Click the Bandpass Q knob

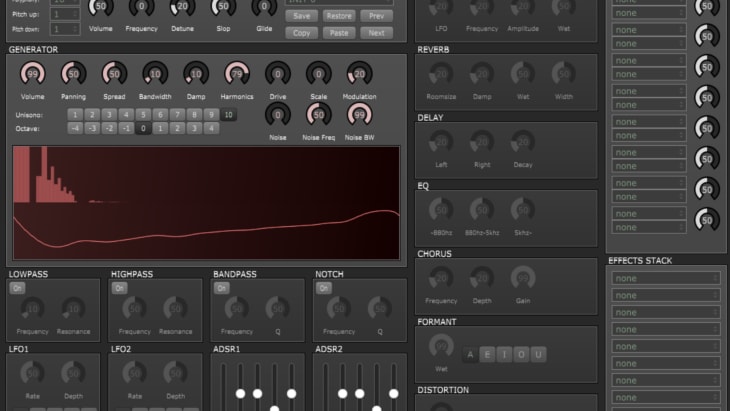pos(277,309)
